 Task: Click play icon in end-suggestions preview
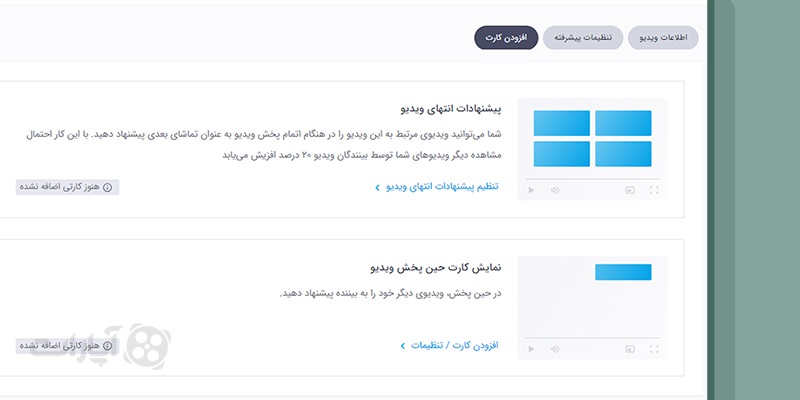(x=531, y=190)
